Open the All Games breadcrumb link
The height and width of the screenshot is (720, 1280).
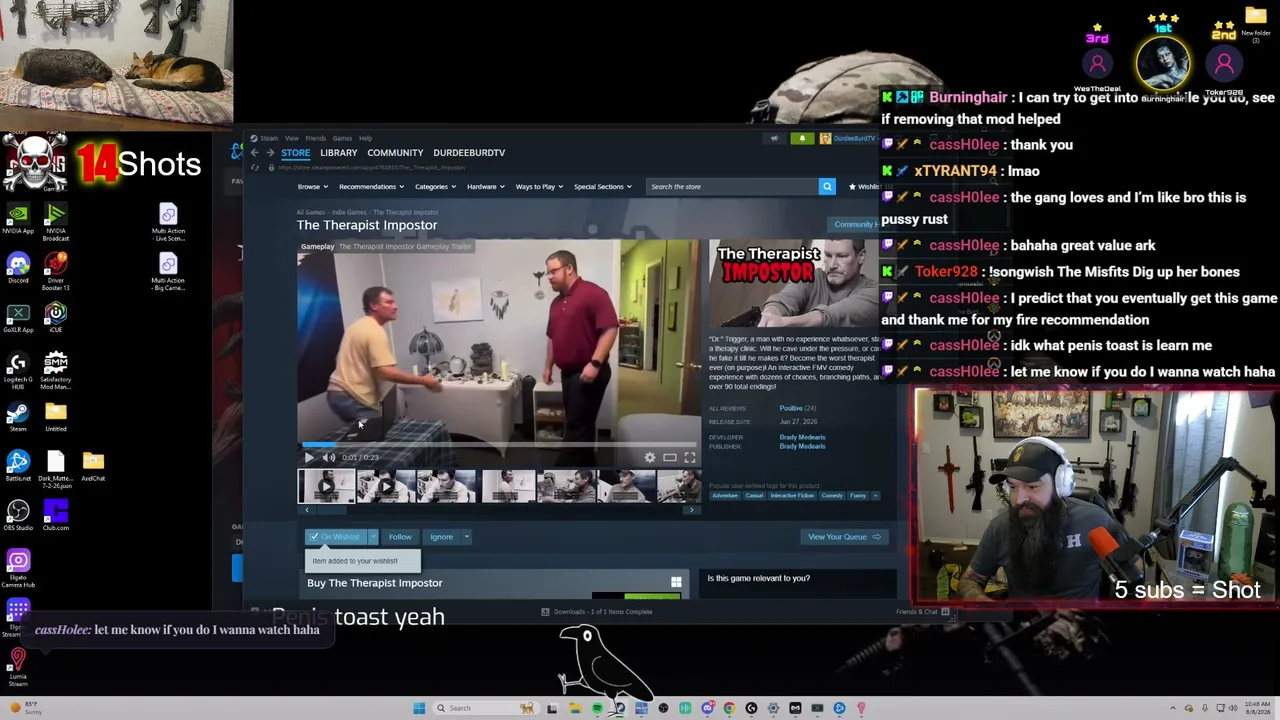coord(310,212)
